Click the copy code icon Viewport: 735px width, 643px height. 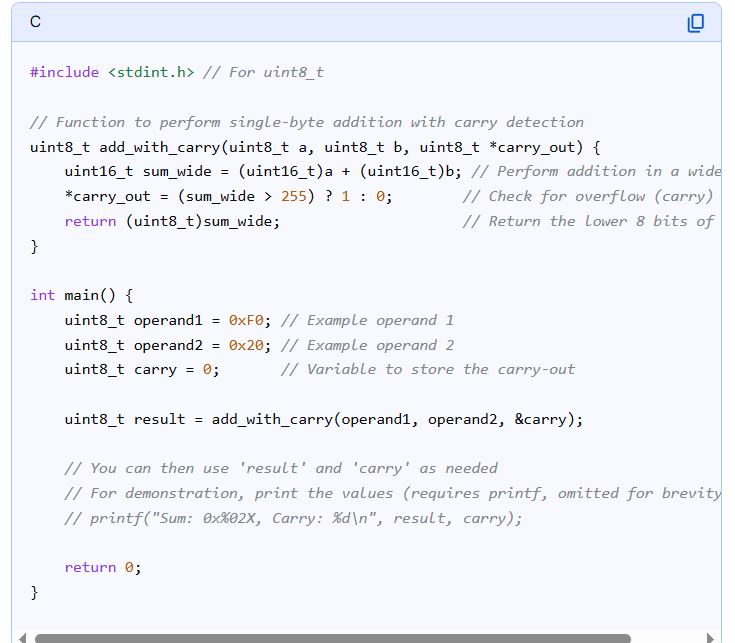696,23
